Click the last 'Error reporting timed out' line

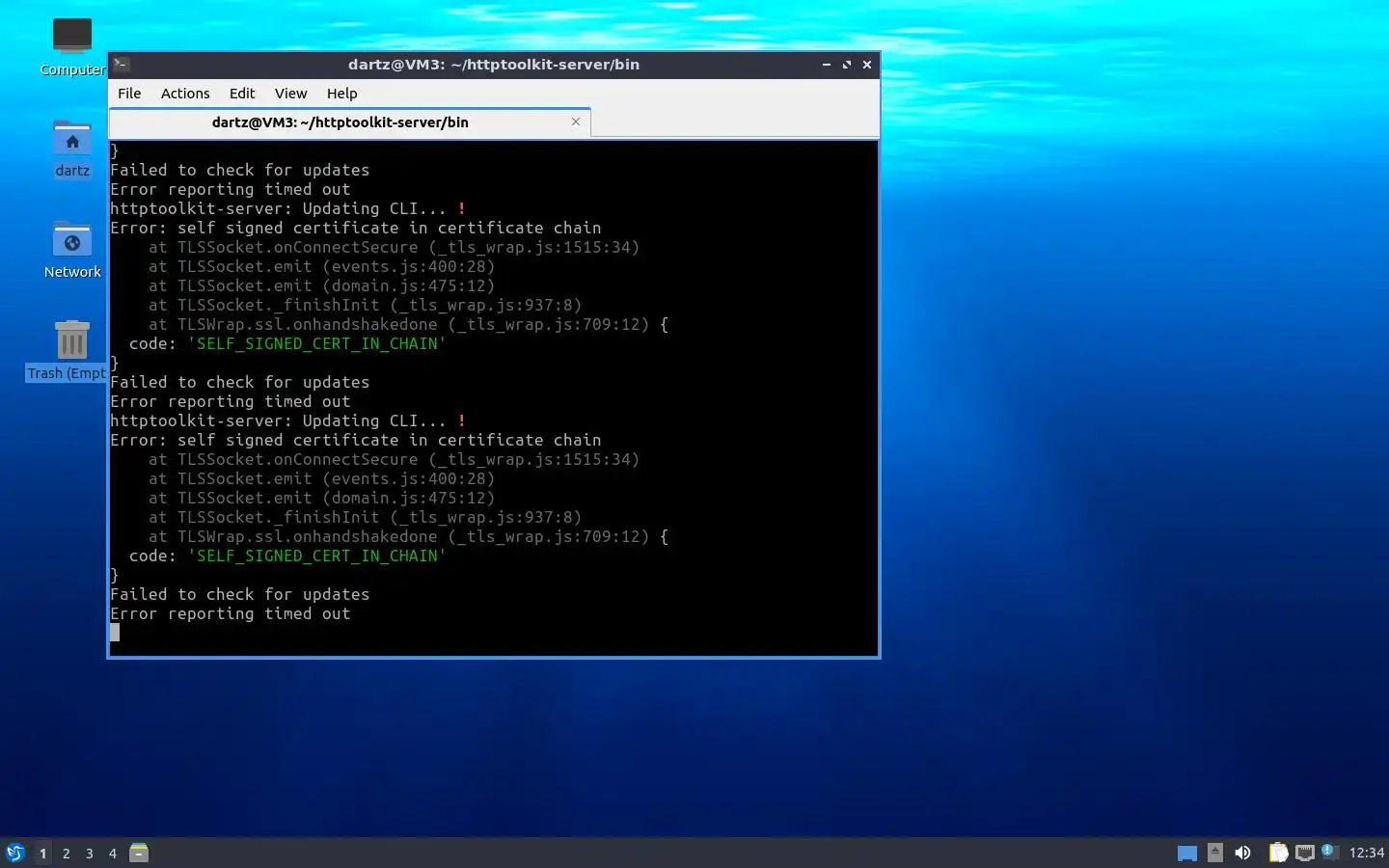pos(231,613)
